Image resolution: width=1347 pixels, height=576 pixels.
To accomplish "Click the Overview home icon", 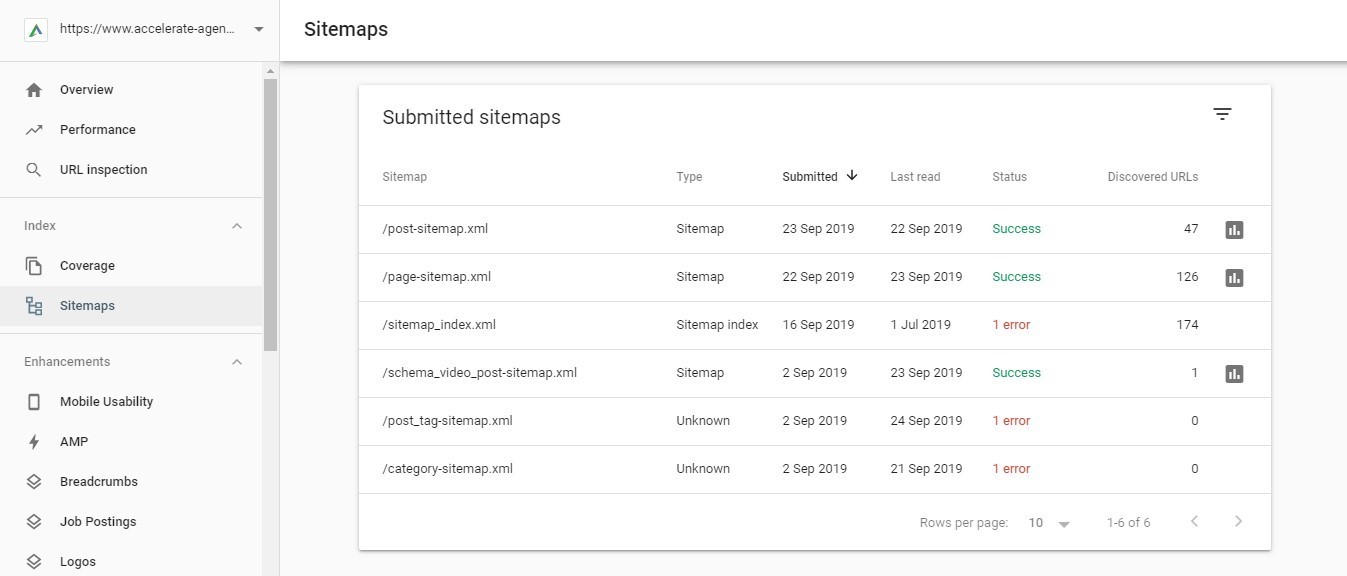I will (34, 90).
